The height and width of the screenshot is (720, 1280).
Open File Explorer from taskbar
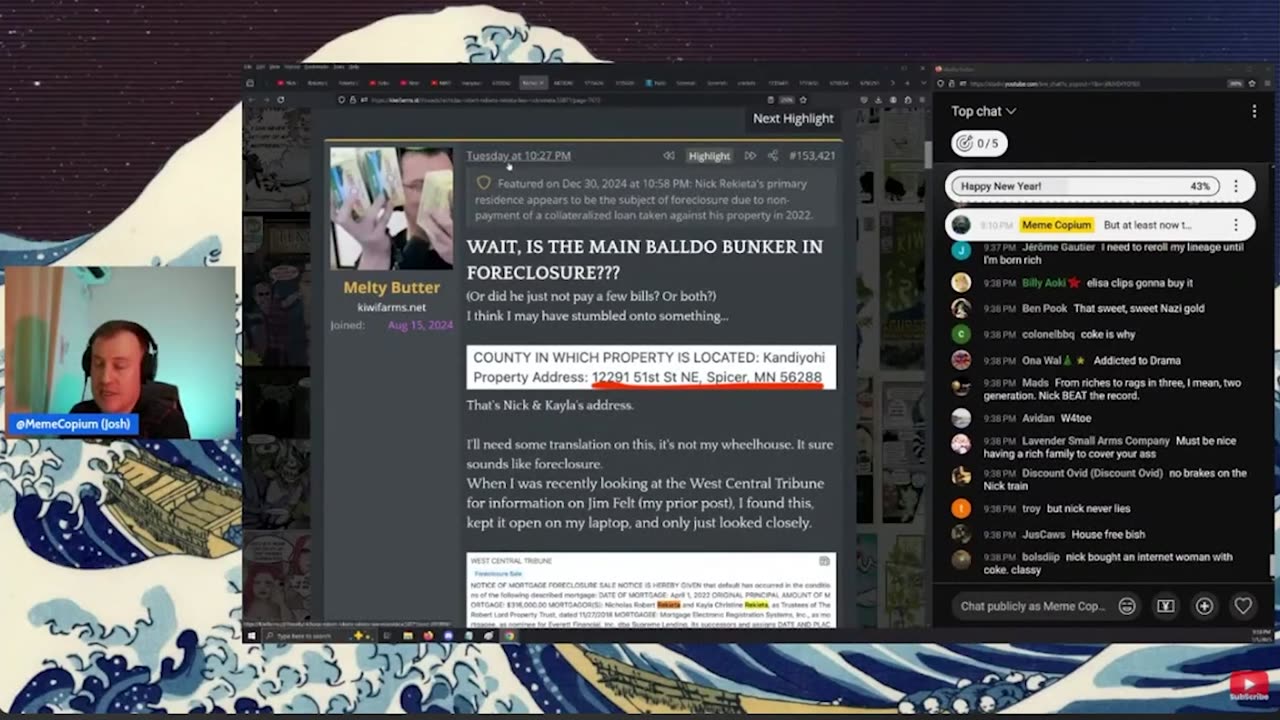coord(408,636)
